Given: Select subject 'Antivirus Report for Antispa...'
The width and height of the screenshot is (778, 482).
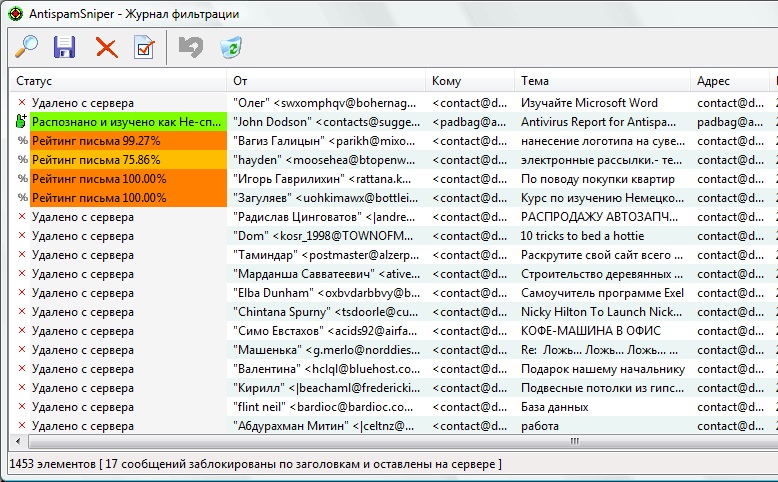Looking at the screenshot, I should click(598, 122).
